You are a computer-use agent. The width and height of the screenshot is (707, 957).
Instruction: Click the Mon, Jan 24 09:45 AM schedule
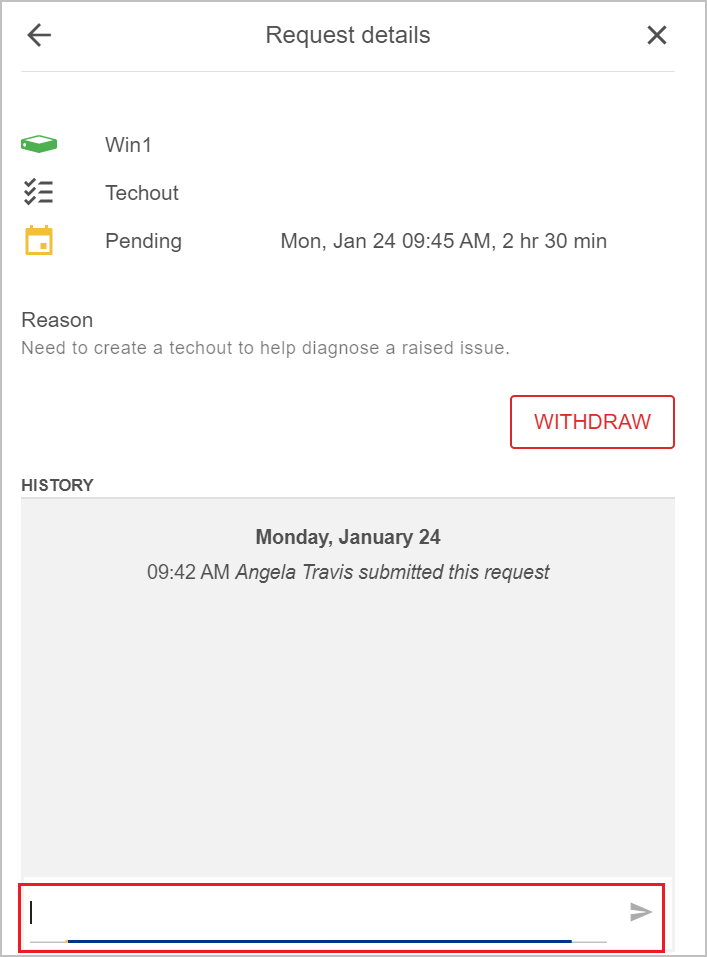coord(443,241)
